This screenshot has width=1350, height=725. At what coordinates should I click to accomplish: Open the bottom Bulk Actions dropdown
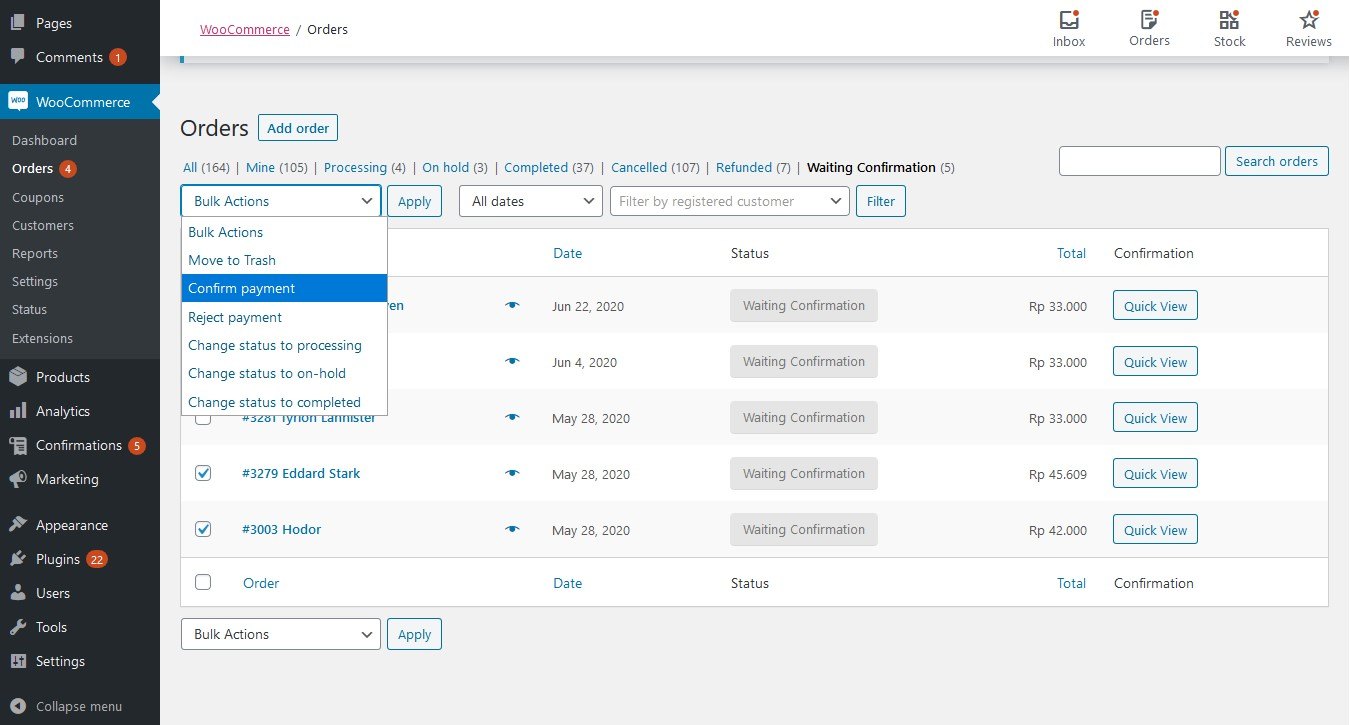coord(281,634)
